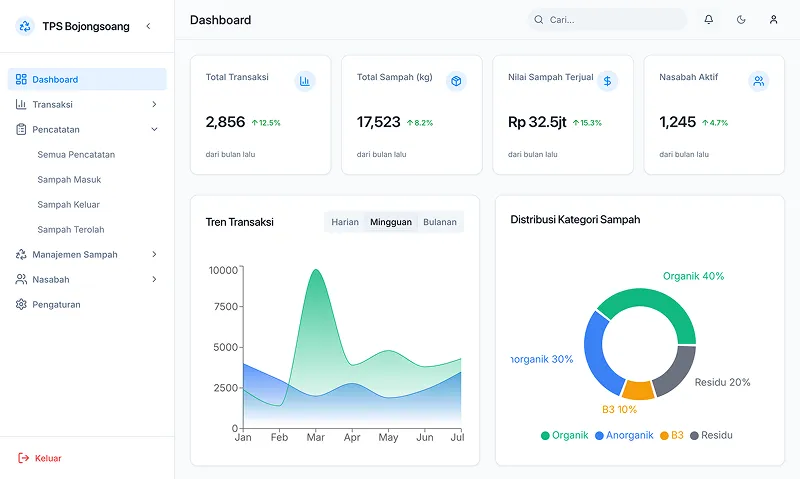Viewport: 800px width, 479px height.
Task: Toggle the Residu legend item
Action: point(711,435)
